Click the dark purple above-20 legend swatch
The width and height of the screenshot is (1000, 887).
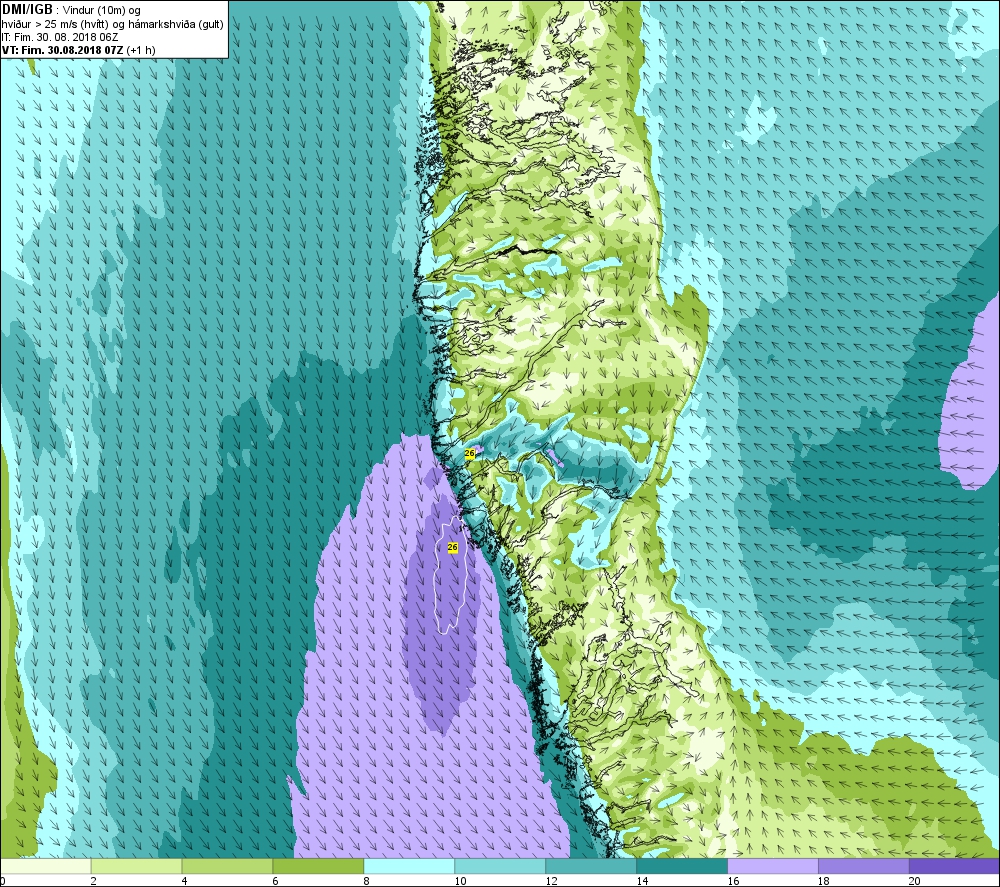tap(954, 866)
